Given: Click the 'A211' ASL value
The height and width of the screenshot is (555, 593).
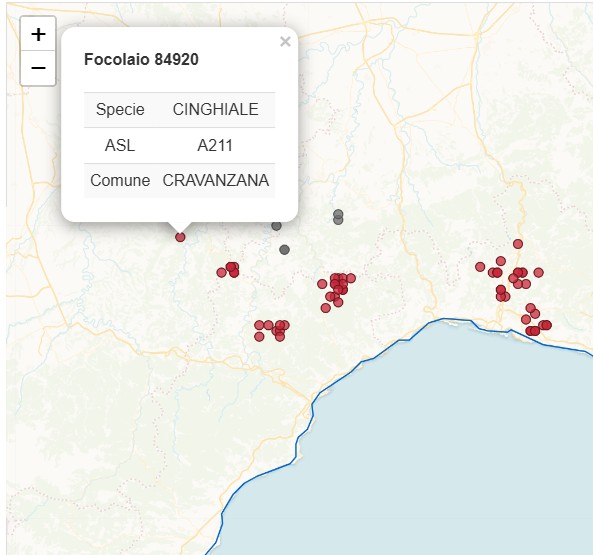Looking at the screenshot, I should tap(215, 146).
